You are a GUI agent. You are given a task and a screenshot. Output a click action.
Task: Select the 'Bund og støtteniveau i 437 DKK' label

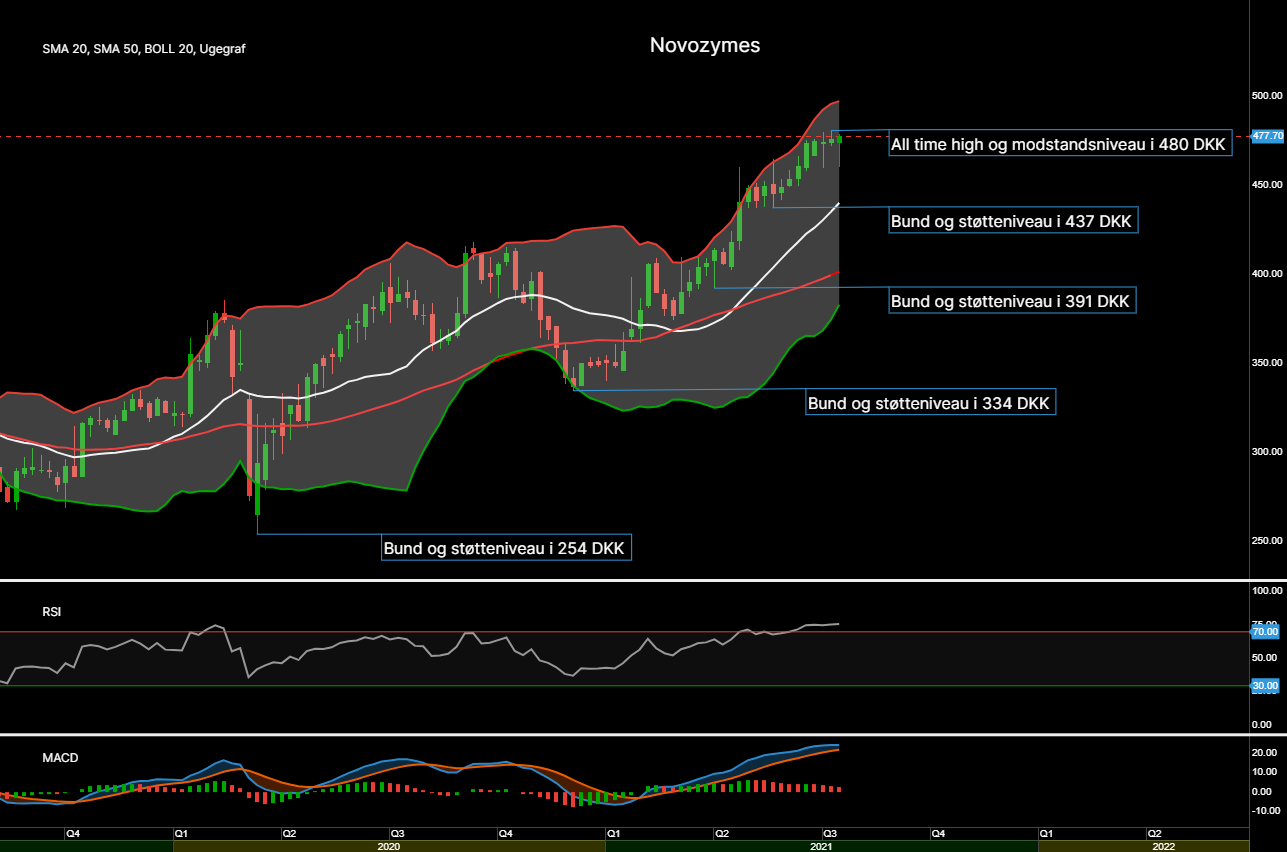(x=1012, y=221)
